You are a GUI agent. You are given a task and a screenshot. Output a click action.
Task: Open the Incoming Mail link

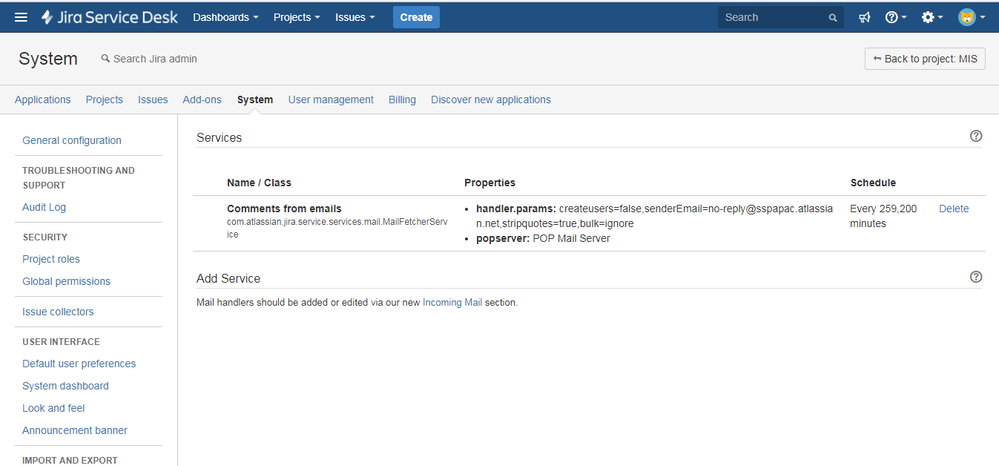point(452,303)
